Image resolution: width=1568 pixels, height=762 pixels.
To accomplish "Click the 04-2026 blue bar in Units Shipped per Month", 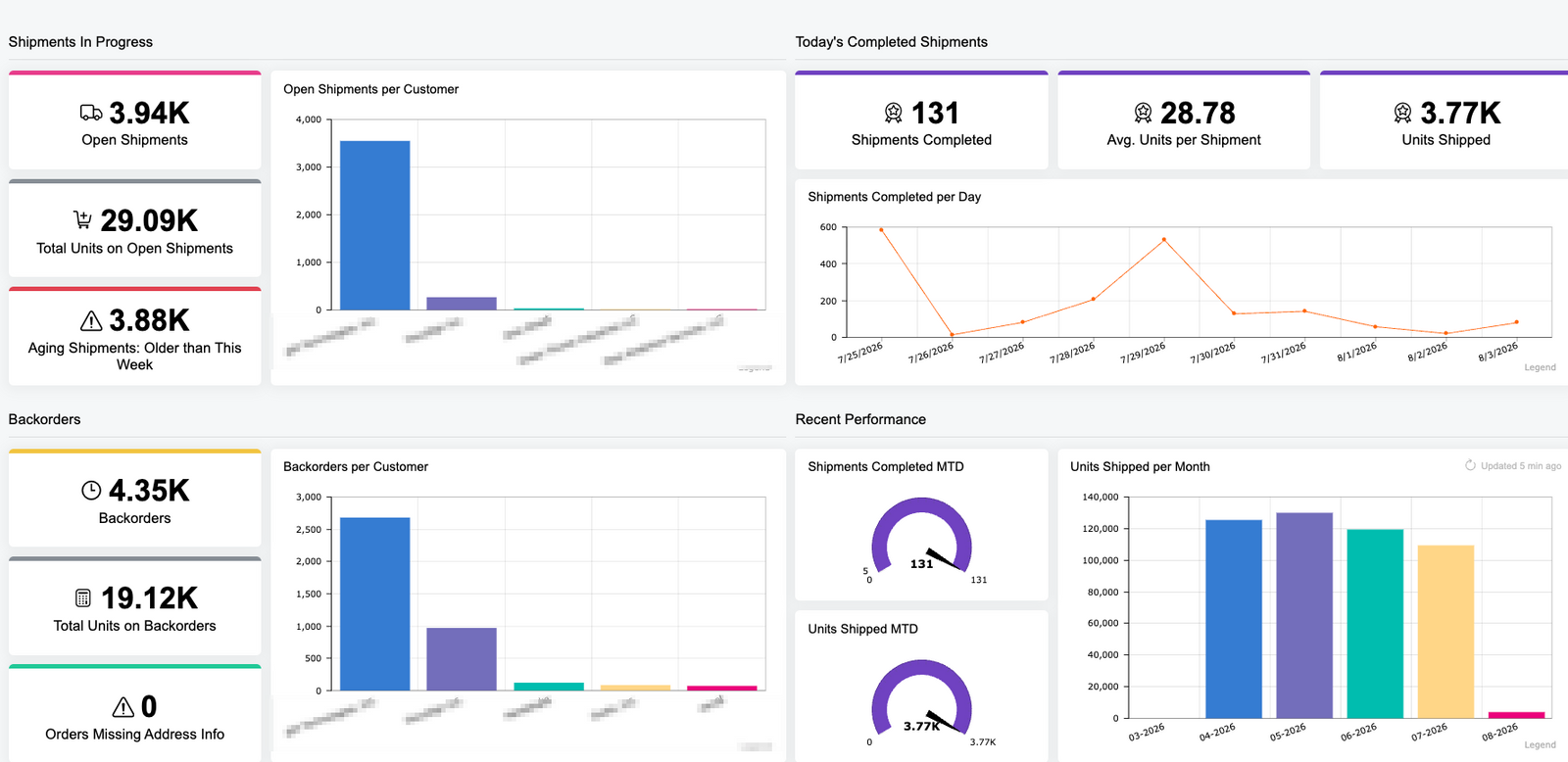I will point(1234,619).
